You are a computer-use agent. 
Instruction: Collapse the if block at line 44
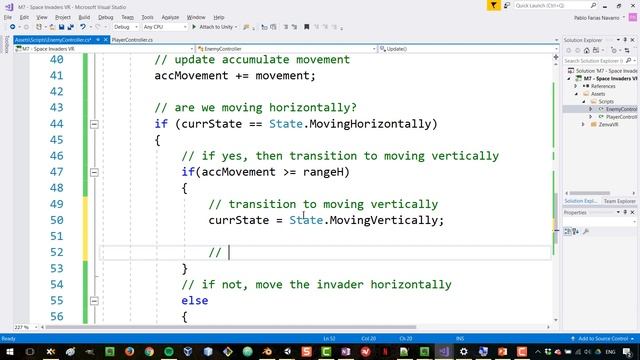point(94,124)
